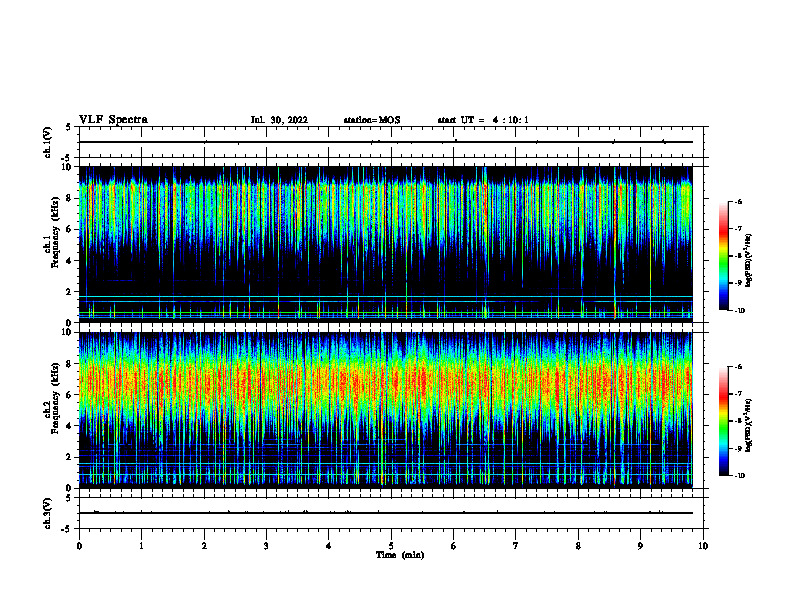Viewport: 792px width, 612px height.
Task: Click the time axis tick label "9"
Action: [640, 546]
